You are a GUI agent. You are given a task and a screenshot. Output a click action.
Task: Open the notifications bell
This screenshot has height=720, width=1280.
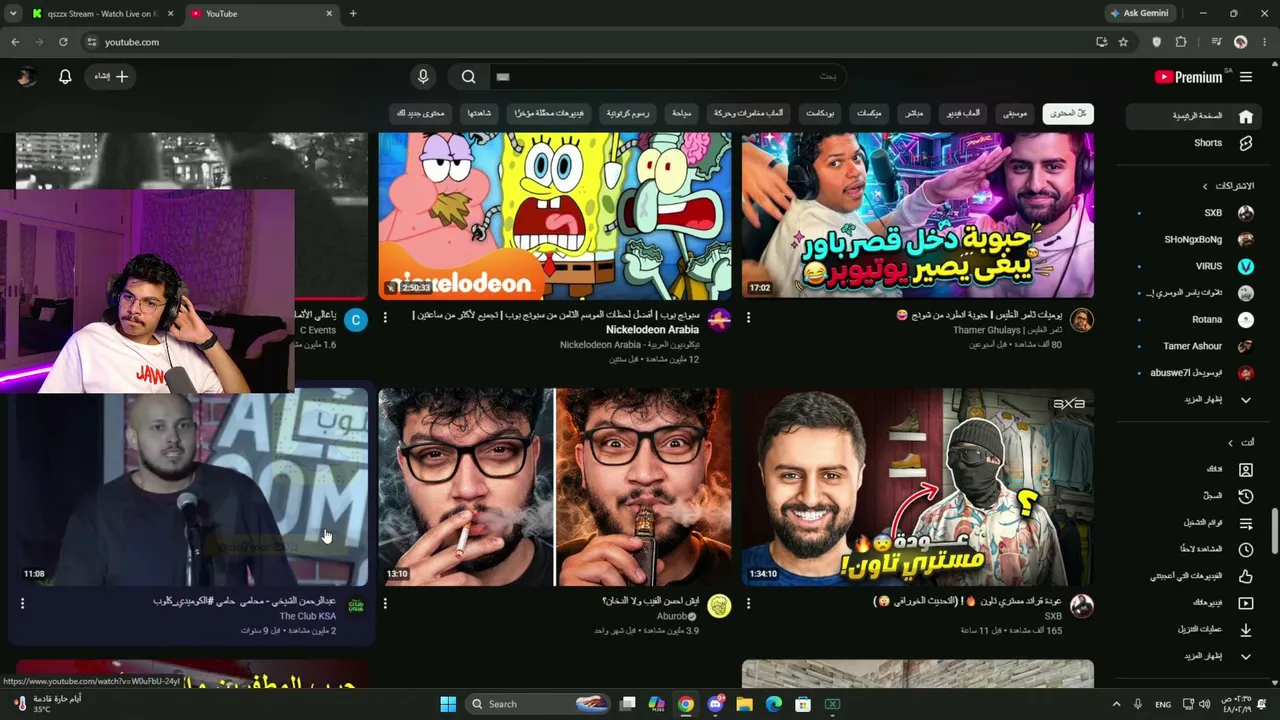coord(65,77)
